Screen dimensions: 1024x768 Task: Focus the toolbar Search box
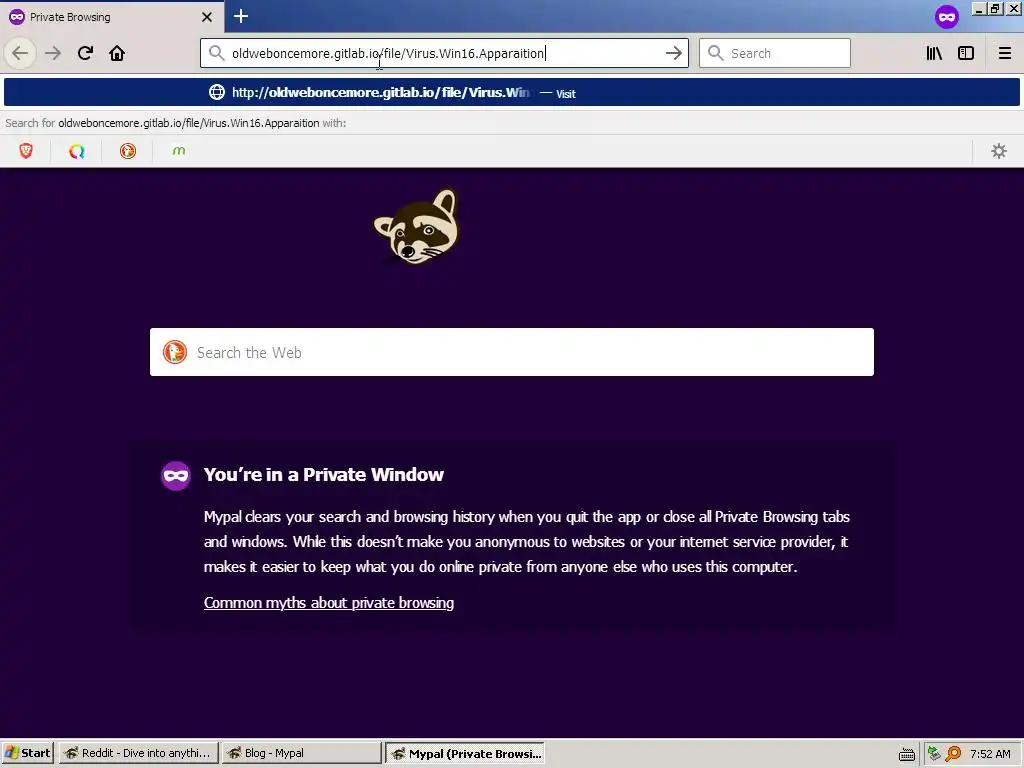coord(775,53)
